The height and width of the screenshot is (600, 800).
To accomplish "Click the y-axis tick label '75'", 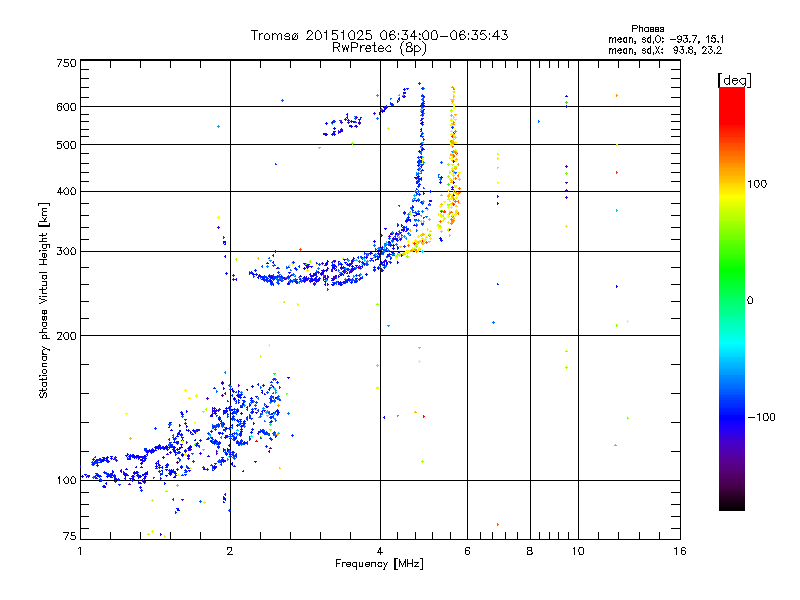I will coord(69,536).
